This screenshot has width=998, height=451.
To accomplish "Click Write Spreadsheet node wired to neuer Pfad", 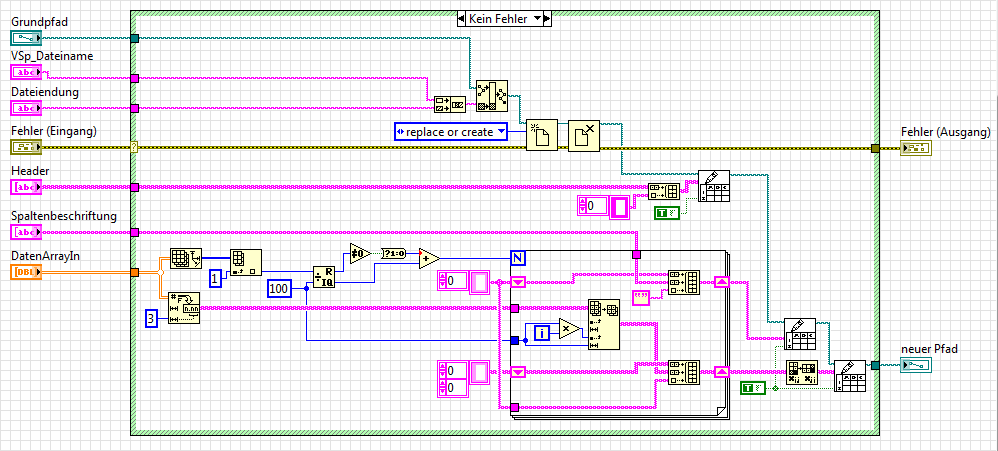I will (850, 376).
